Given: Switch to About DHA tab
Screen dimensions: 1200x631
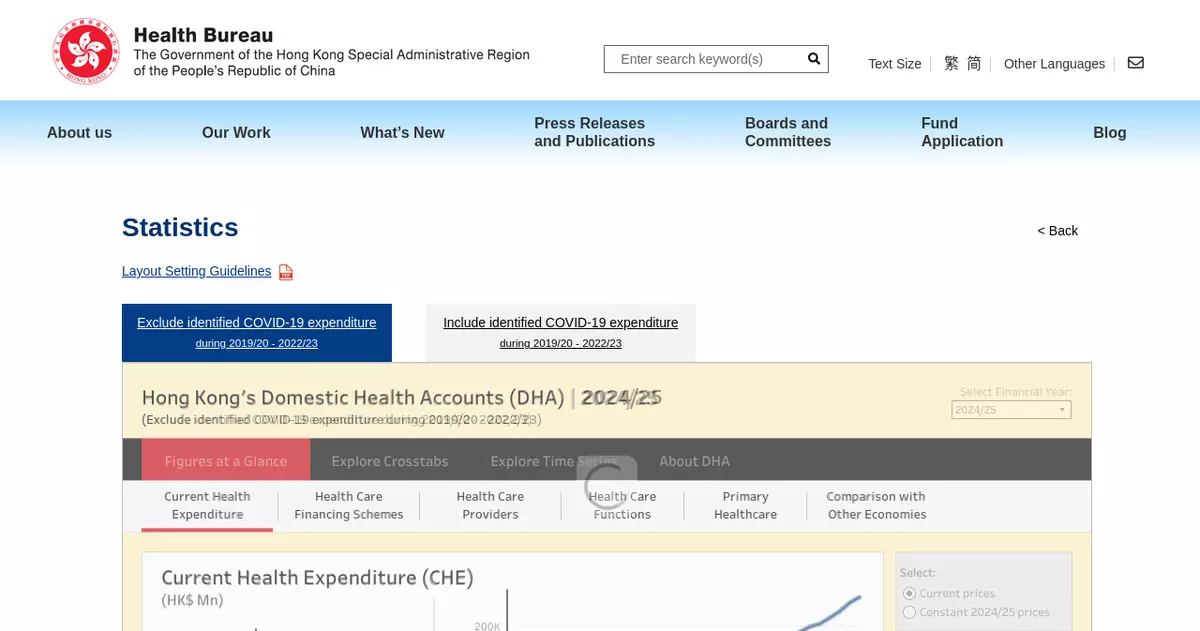Looking at the screenshot, I should 694,461.
